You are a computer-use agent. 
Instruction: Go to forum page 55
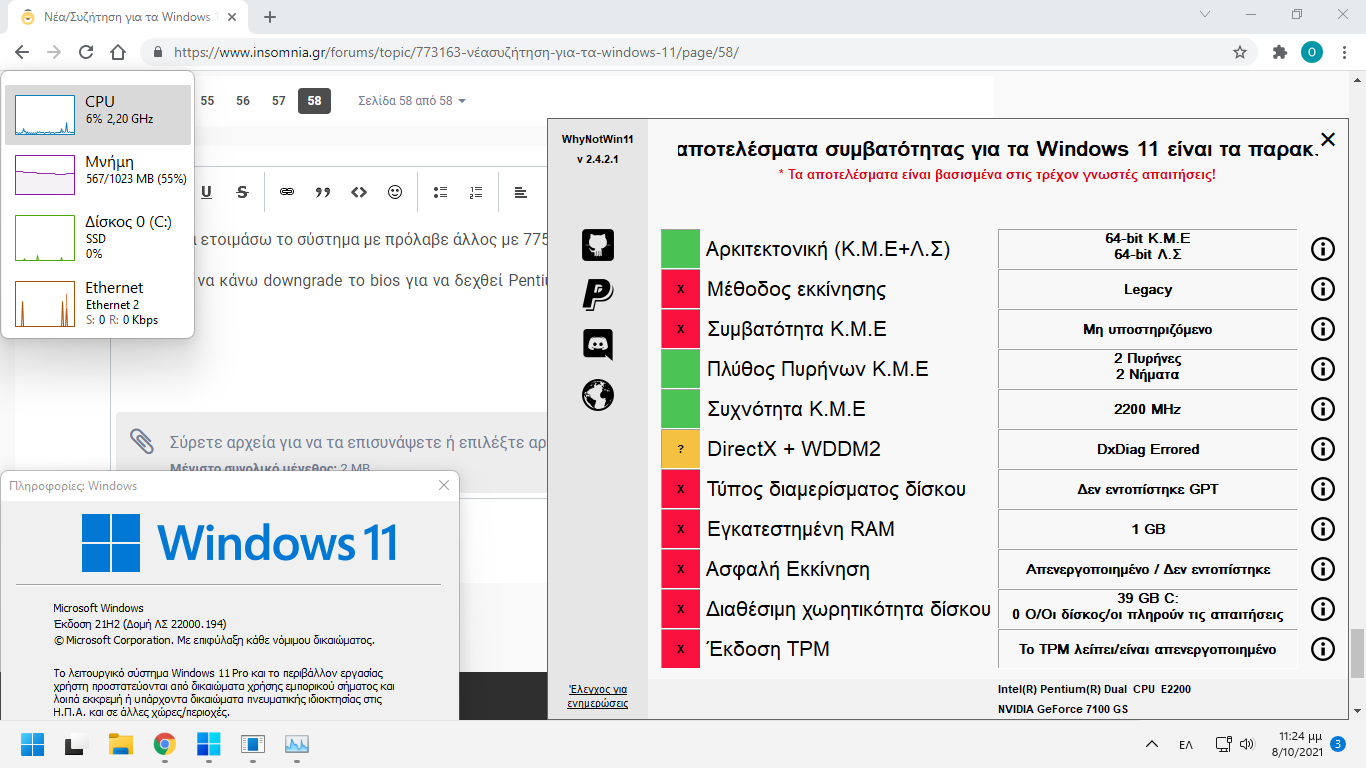208,101
